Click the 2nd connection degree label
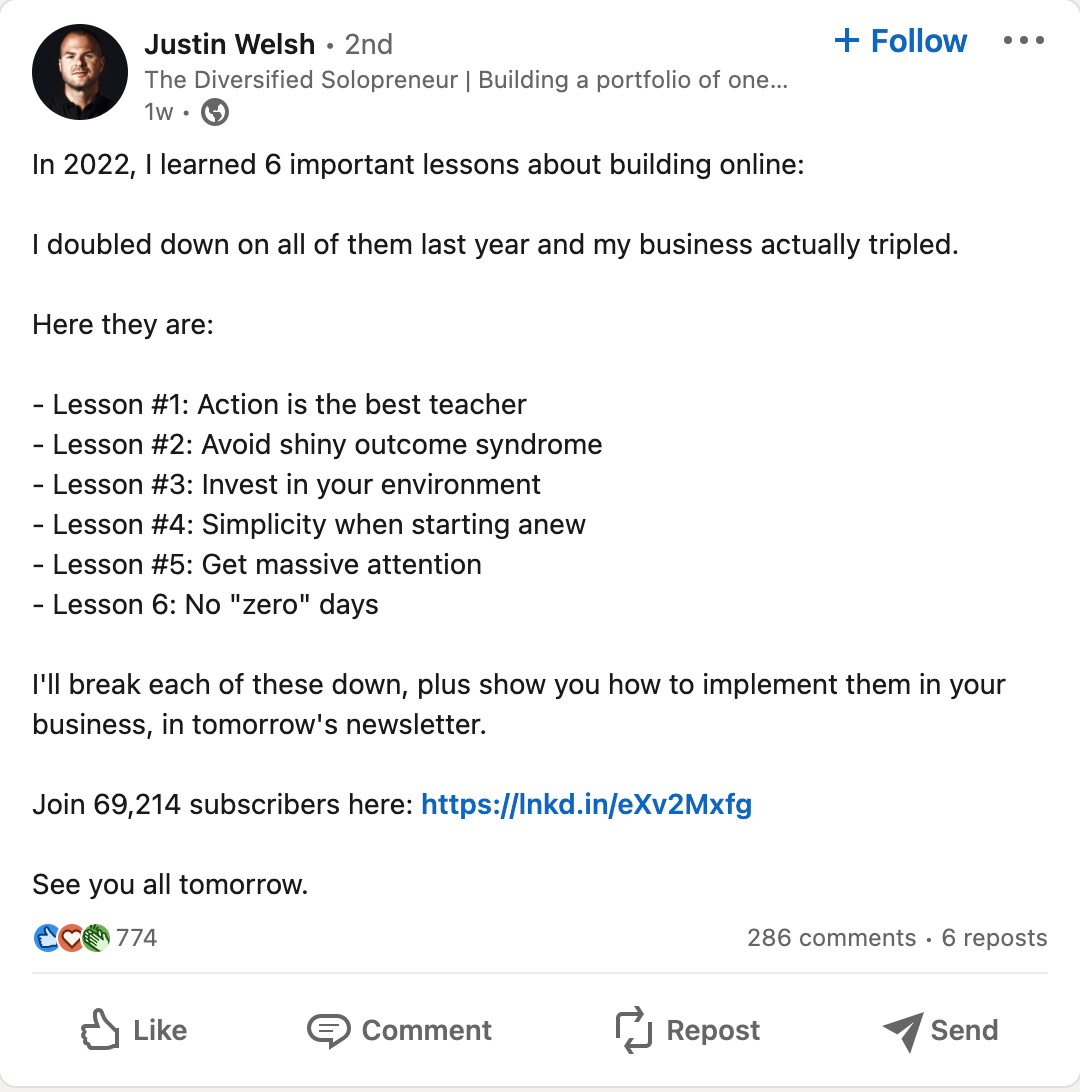The height and width of the screenshot is (1092, 1080). 369,44
